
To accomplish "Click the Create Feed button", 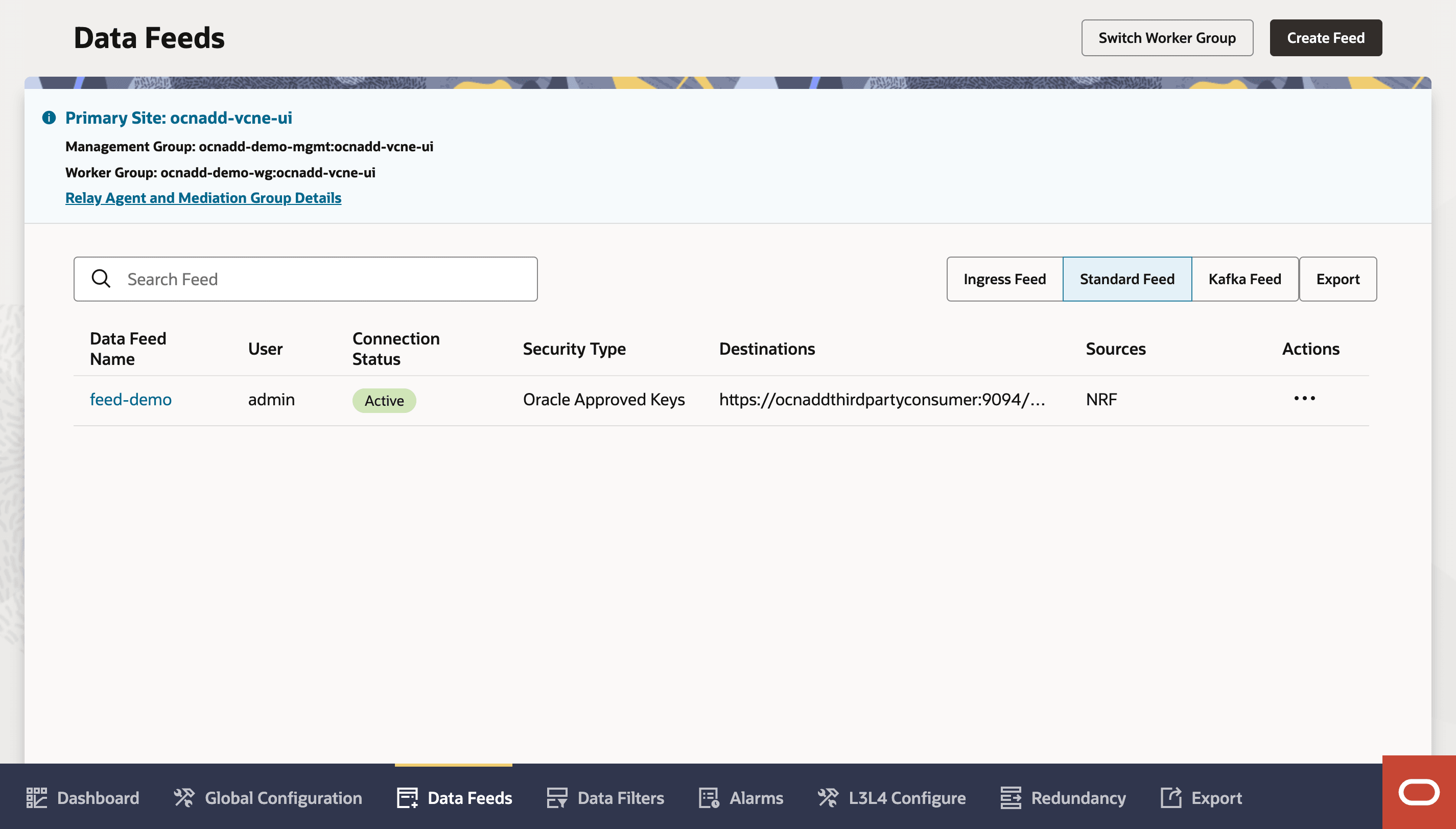I will click(1325, 38).
